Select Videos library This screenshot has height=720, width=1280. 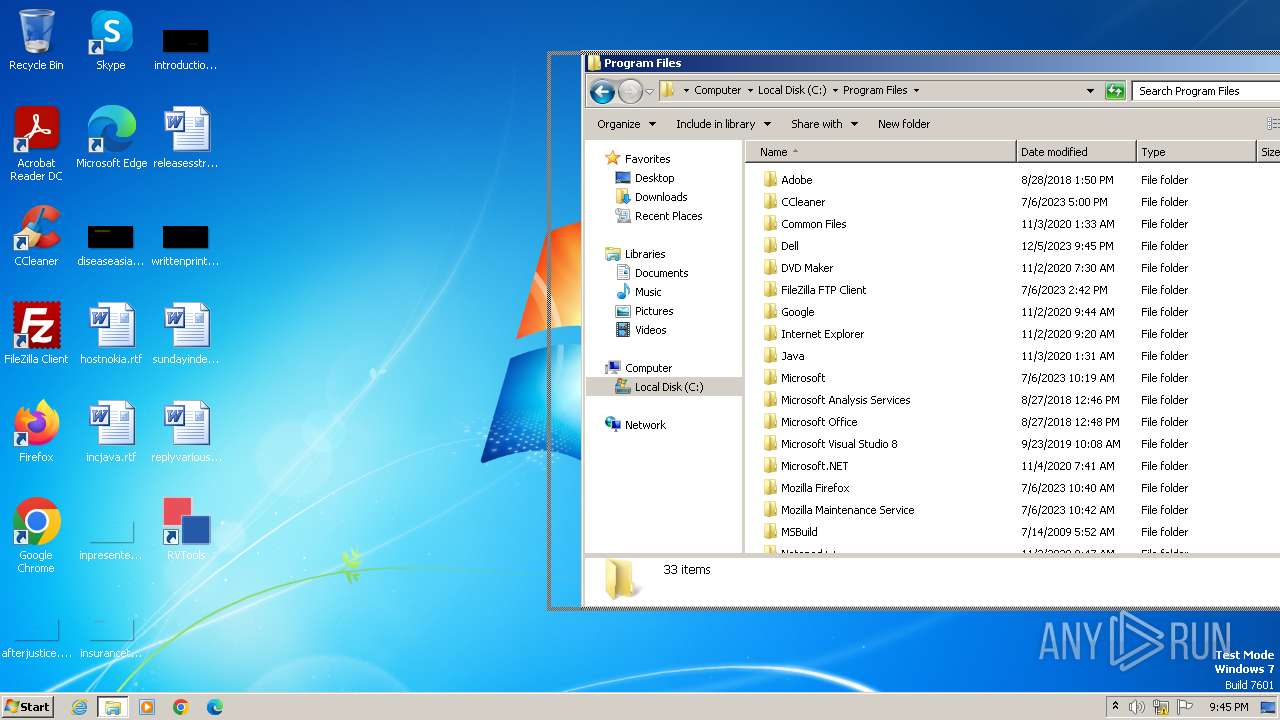click(650, 330)
